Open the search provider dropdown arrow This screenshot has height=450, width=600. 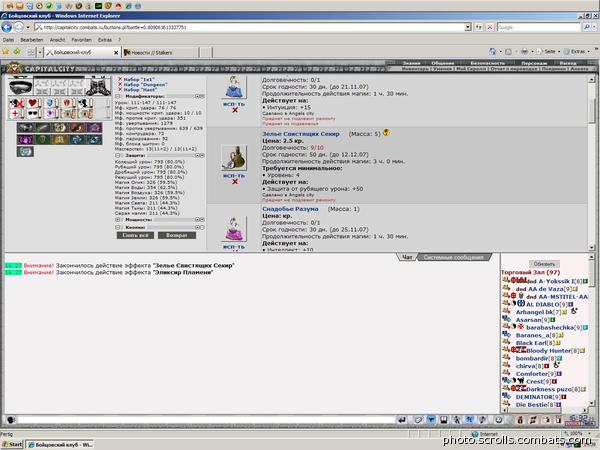(594, 27)
